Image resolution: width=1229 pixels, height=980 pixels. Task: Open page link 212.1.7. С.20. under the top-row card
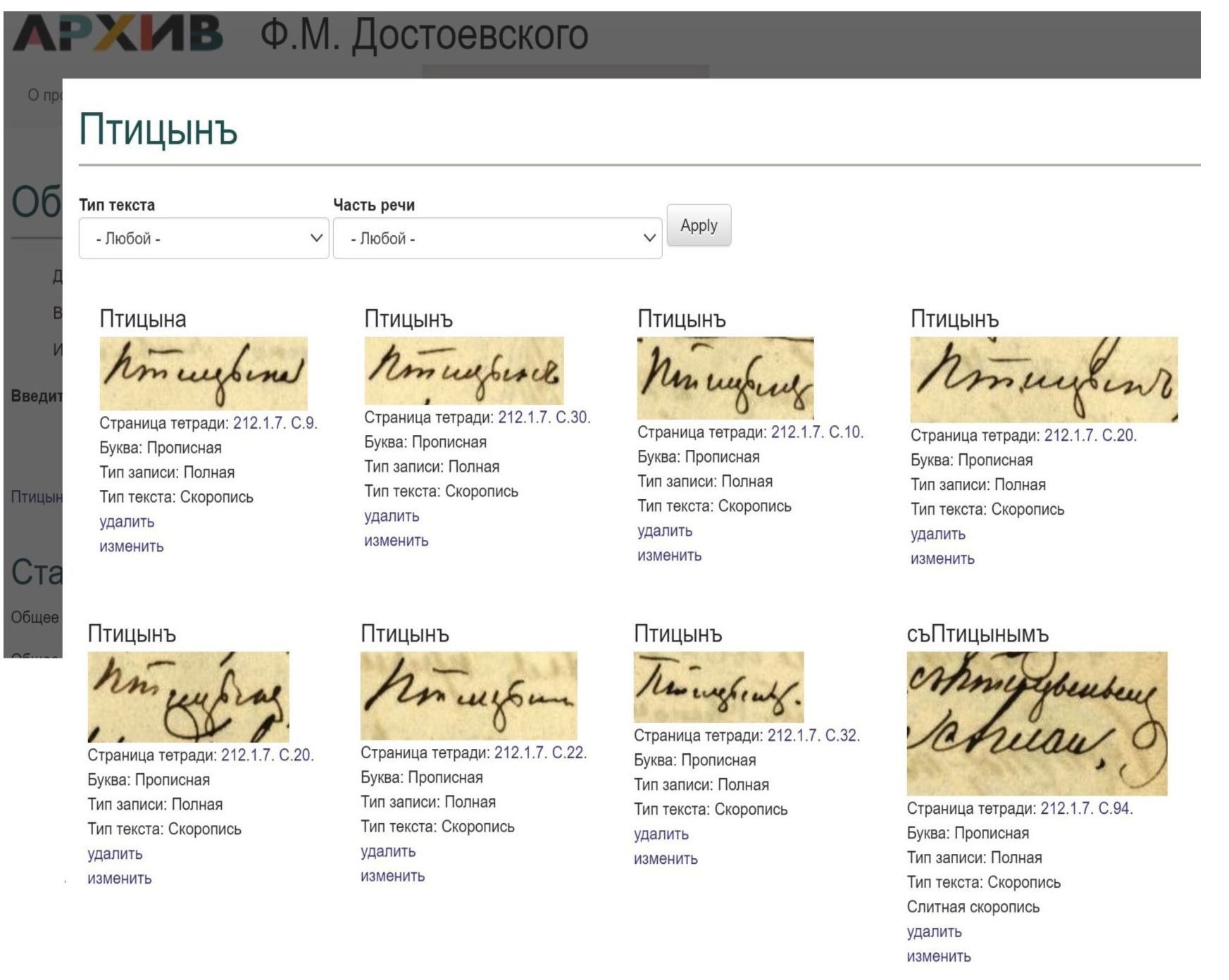click(x=1090, y=436)
